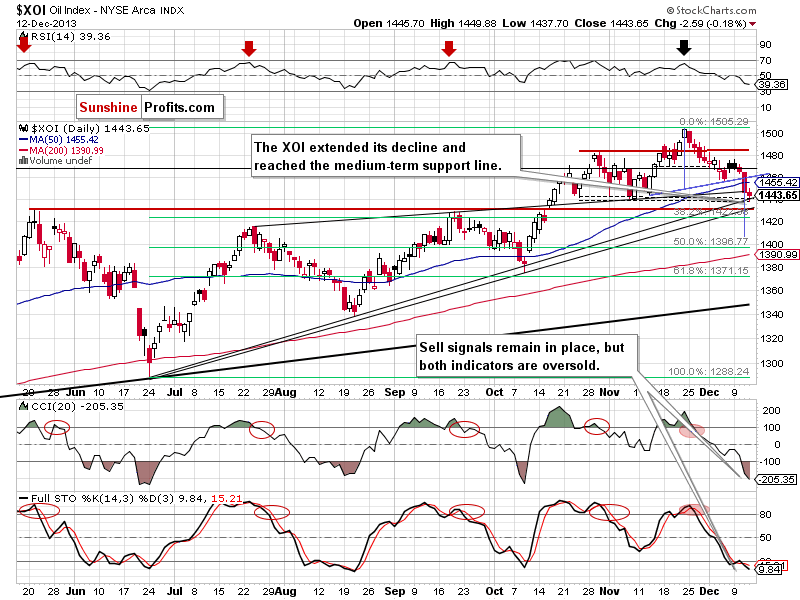Click the Close 1443.65 value in the header
Screen dimensions: 800x600
tap(611, 23)
